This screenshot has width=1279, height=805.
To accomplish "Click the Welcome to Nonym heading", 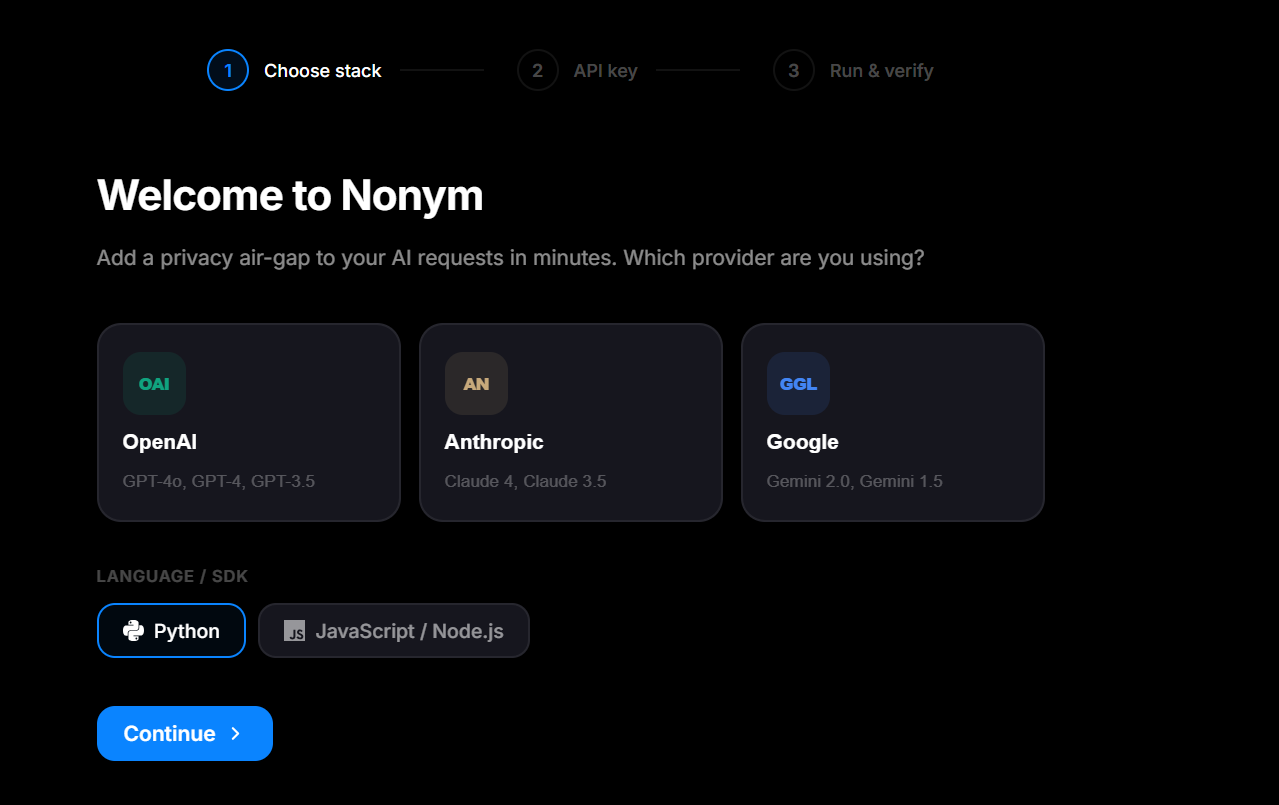I will point(289,195).
